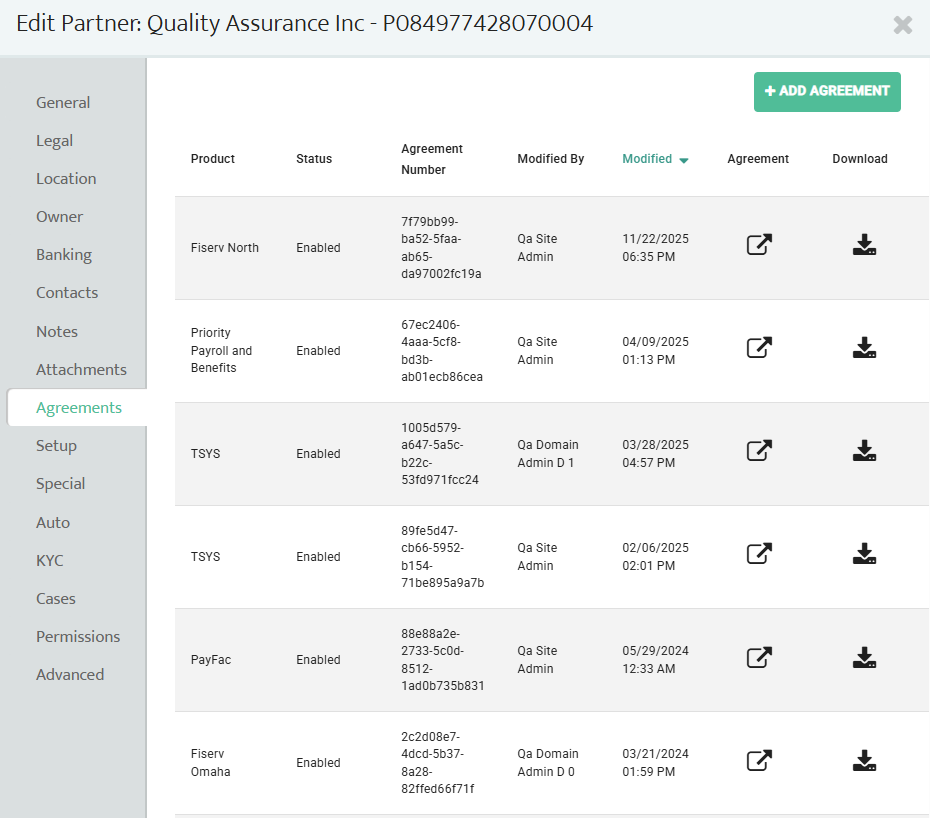Open the Notes tab
The width and height of the screenshot is (930, 818).
point(57,332)
